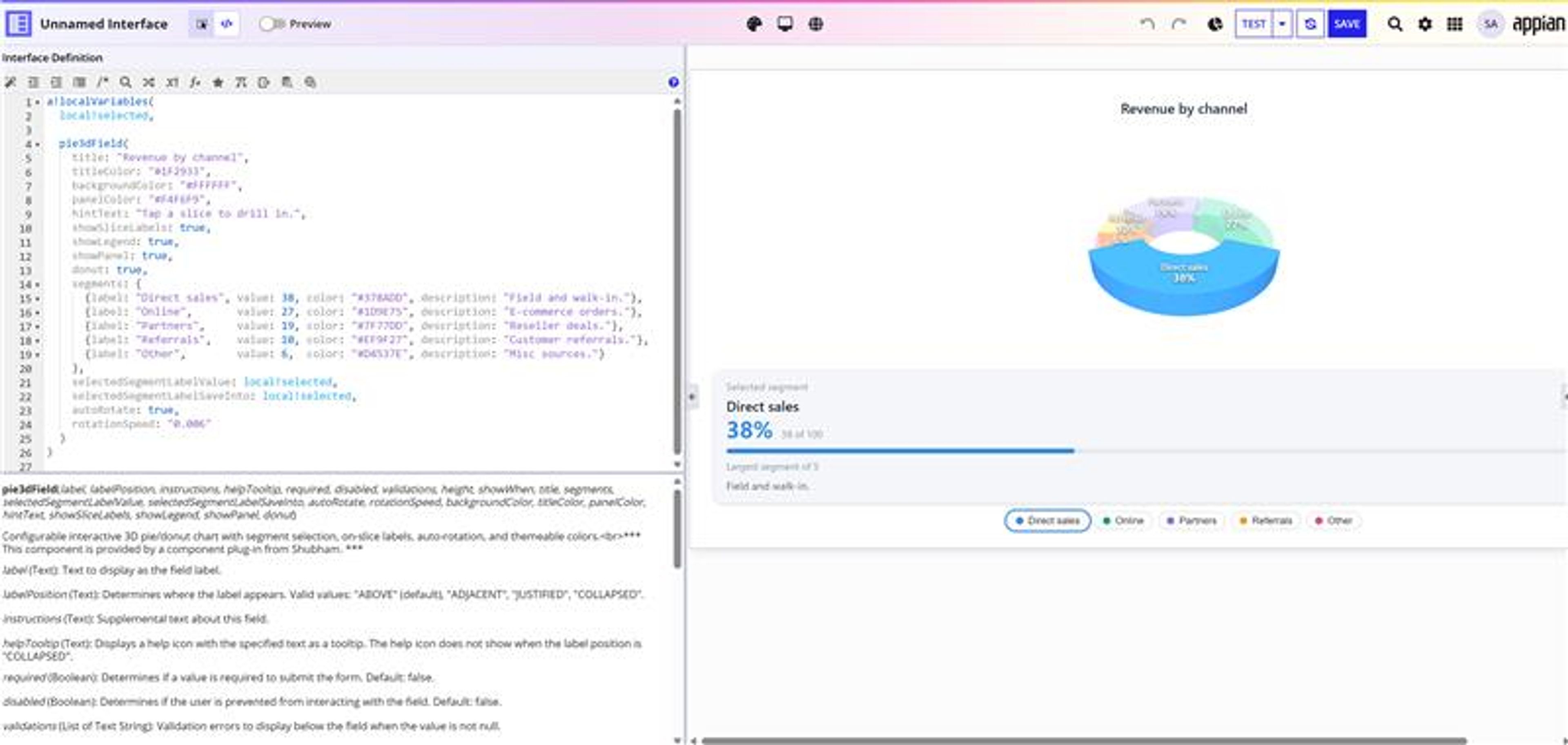The width and height of the screenshot is (1568, 745).
Task: Open the settings gear menu
Action: (1425, 24)
